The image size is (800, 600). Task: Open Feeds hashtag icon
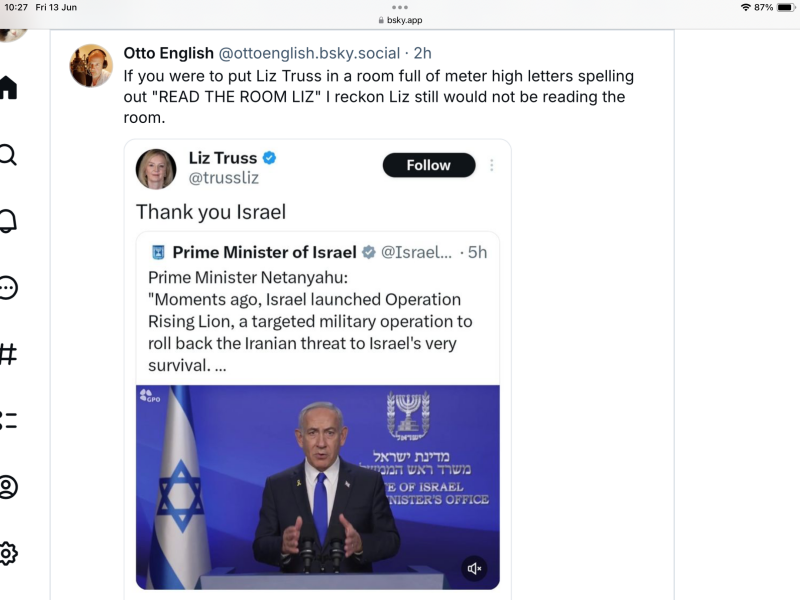tap(7, 354)
